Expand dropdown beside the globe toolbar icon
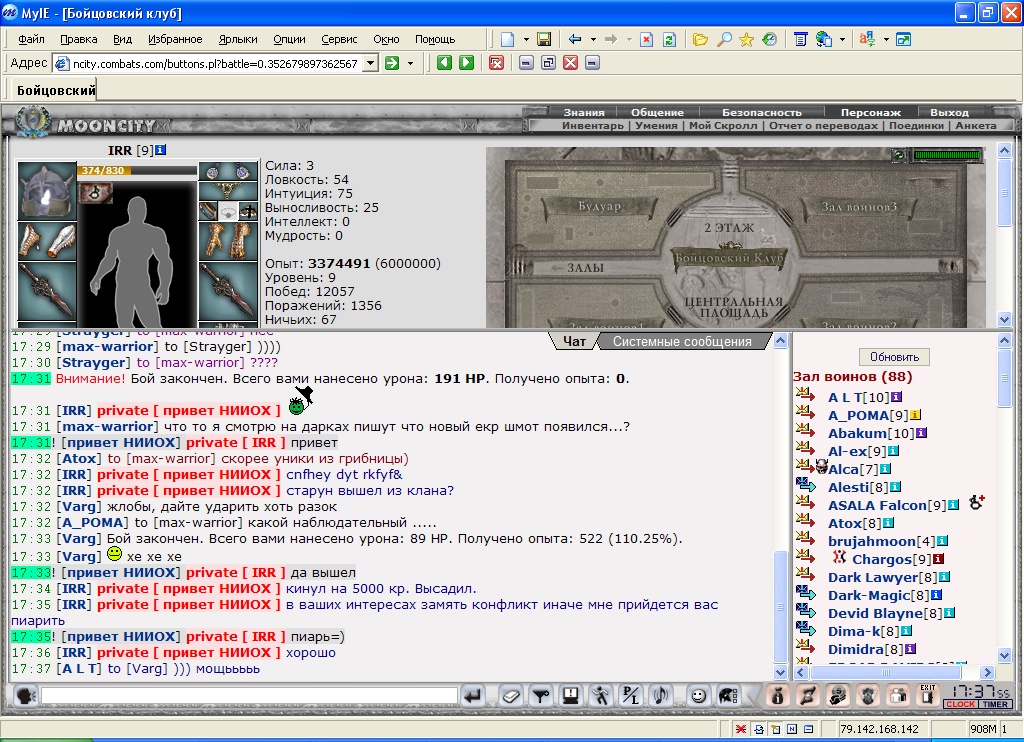 [x=842, y=39]
